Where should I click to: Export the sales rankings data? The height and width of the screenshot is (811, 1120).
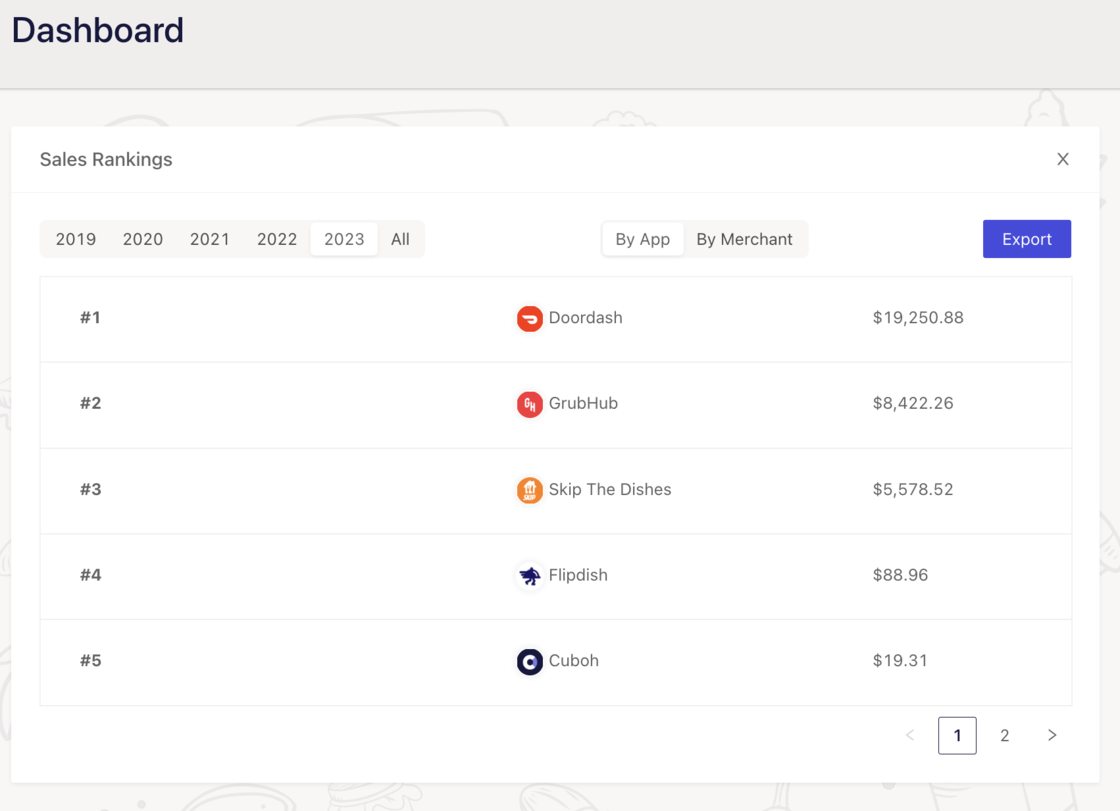coord(1026,239)
